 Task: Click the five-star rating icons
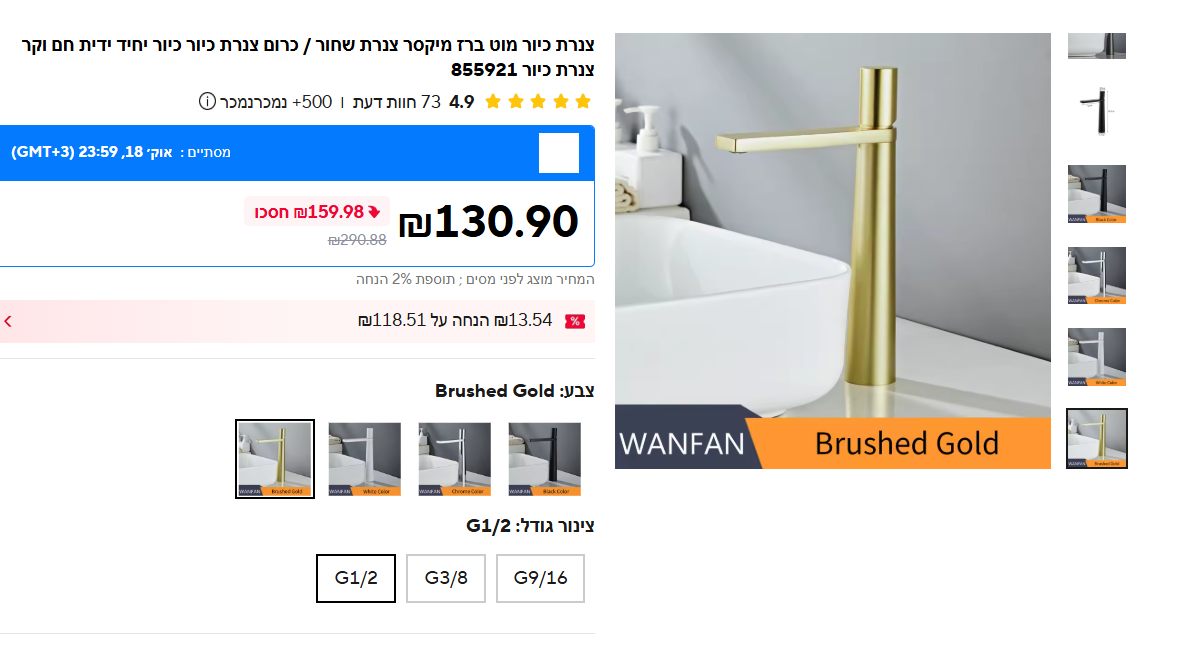pos(538,101)
